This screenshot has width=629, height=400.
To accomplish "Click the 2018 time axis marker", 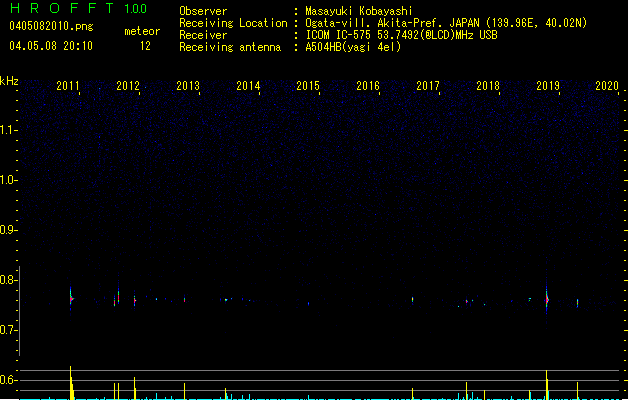I will tap(488, 86).
